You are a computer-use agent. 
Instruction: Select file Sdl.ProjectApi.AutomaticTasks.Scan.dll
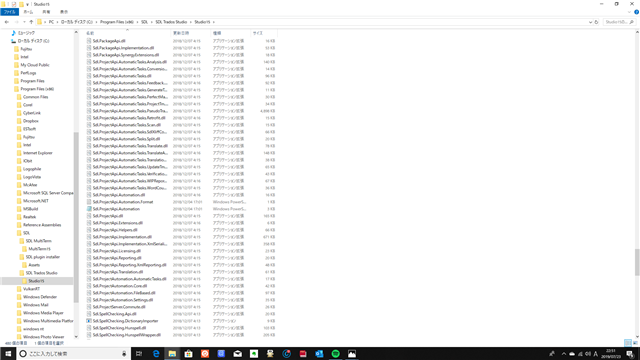pyautogui.click(x=127, y=125)
